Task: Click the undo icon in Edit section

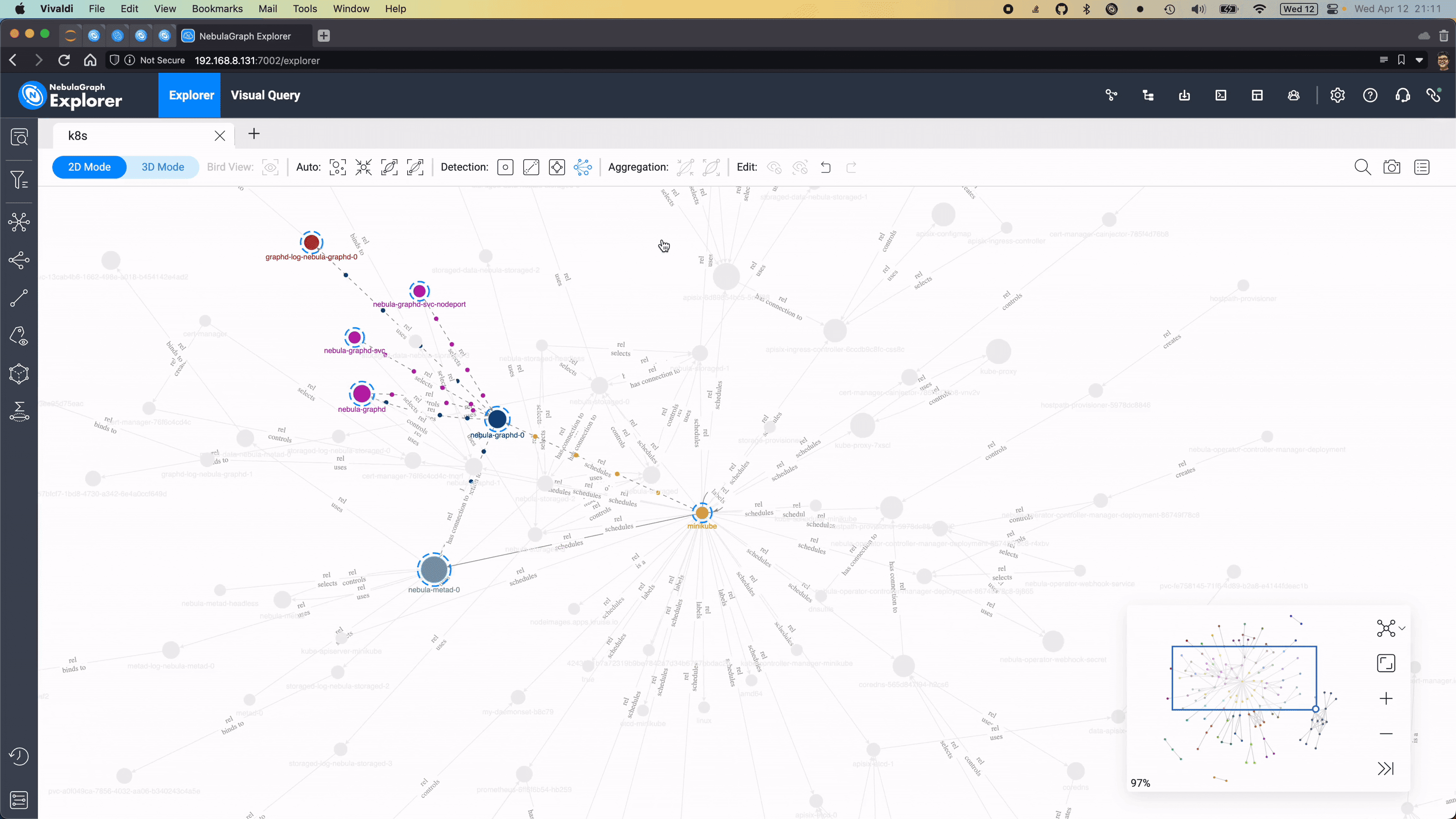Action: [x=826, y=167]
